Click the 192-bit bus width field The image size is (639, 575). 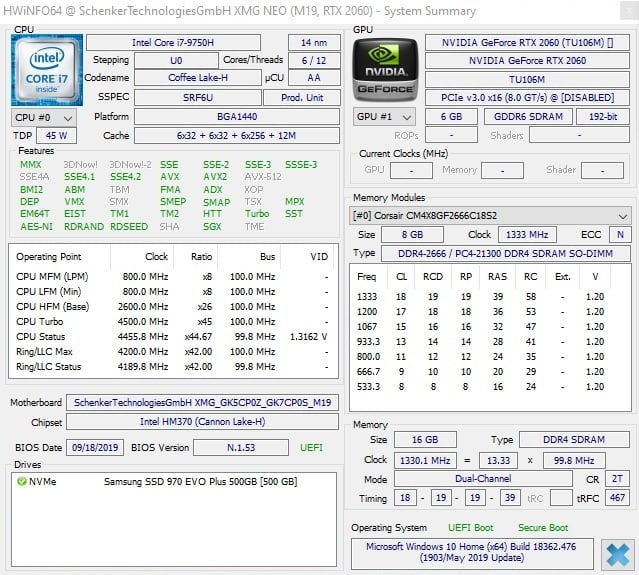point(603,117)
